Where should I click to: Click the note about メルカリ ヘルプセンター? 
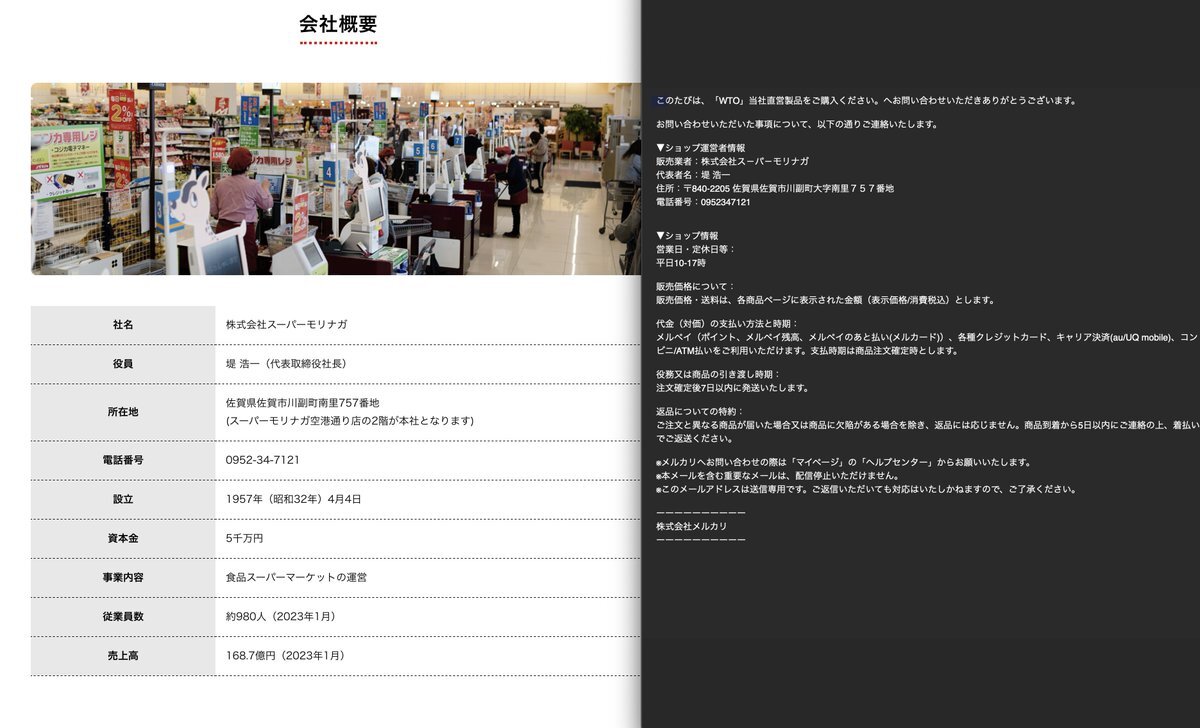(843, 462)
